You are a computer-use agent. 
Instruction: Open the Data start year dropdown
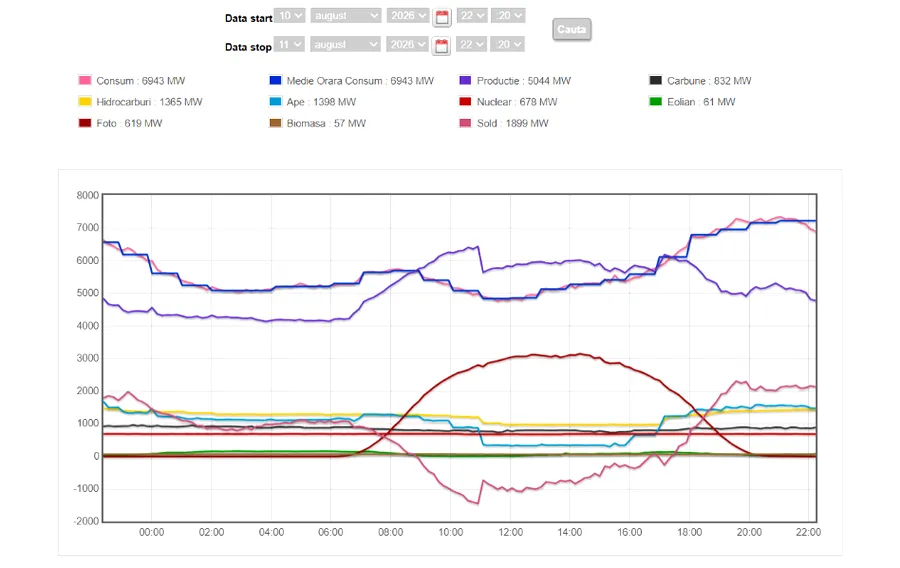coord(408,15)
